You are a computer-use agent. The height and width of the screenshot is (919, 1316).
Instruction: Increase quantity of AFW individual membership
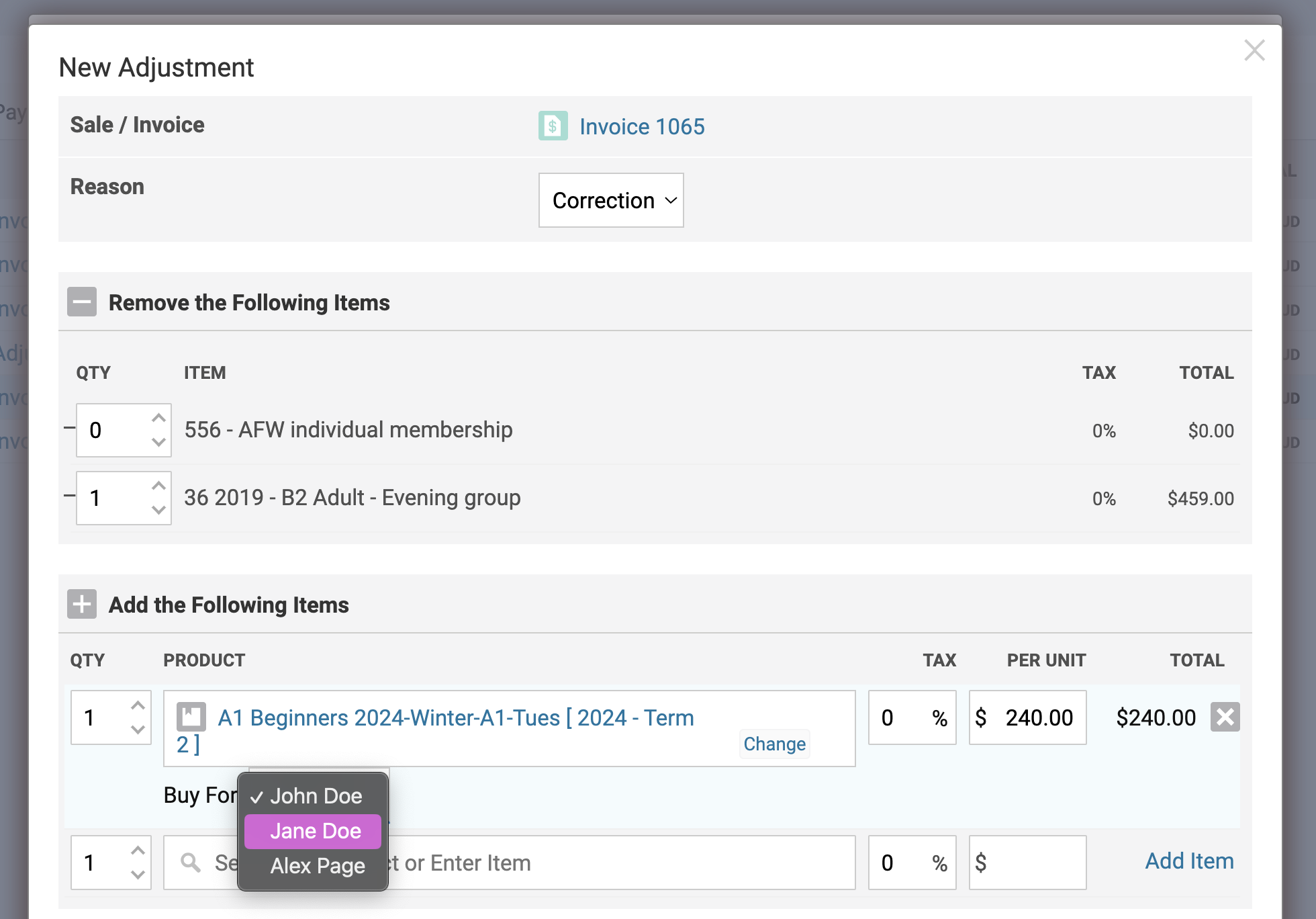158,418
